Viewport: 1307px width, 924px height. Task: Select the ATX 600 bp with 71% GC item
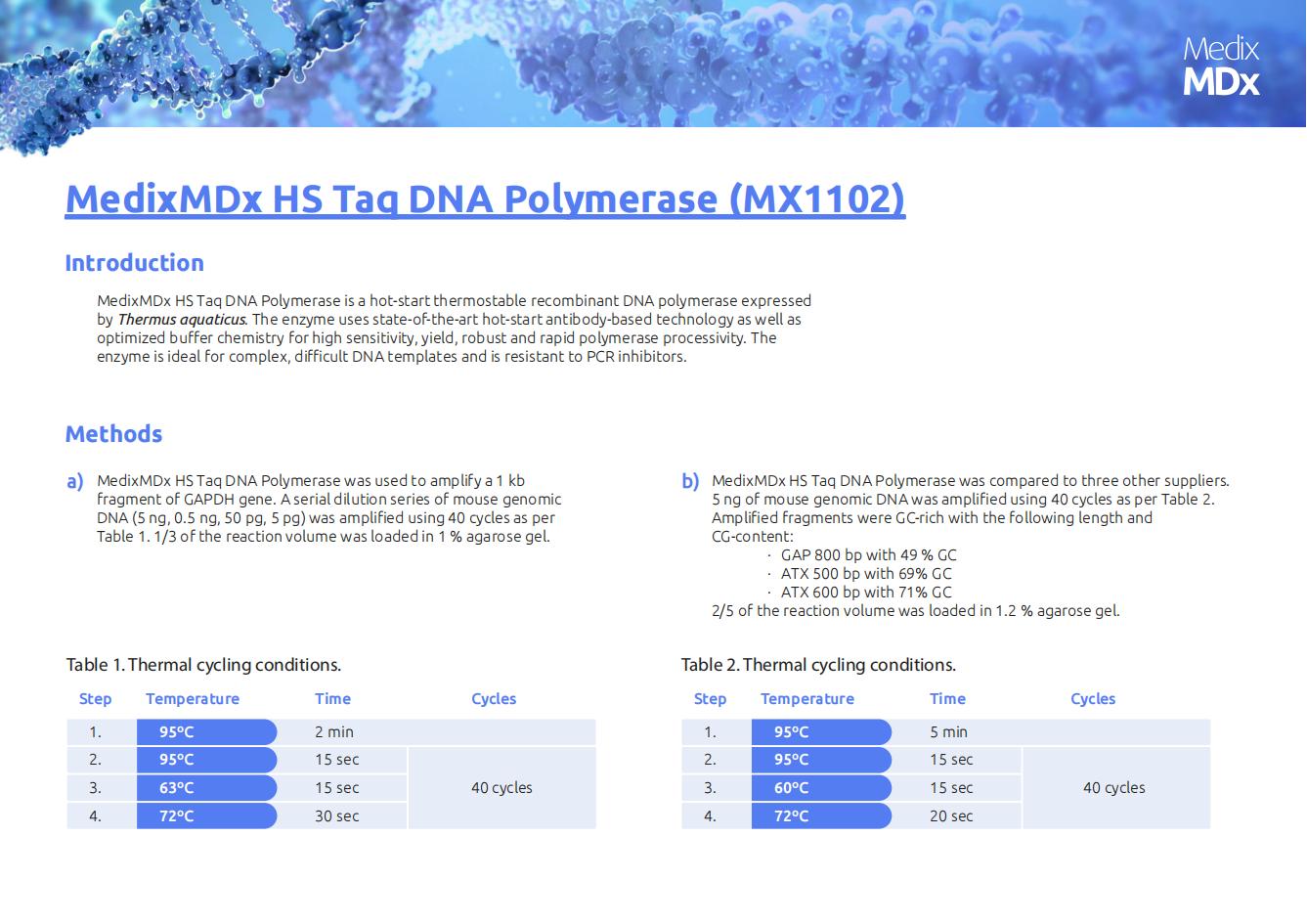pyautogui.click(x=865, y=593)
